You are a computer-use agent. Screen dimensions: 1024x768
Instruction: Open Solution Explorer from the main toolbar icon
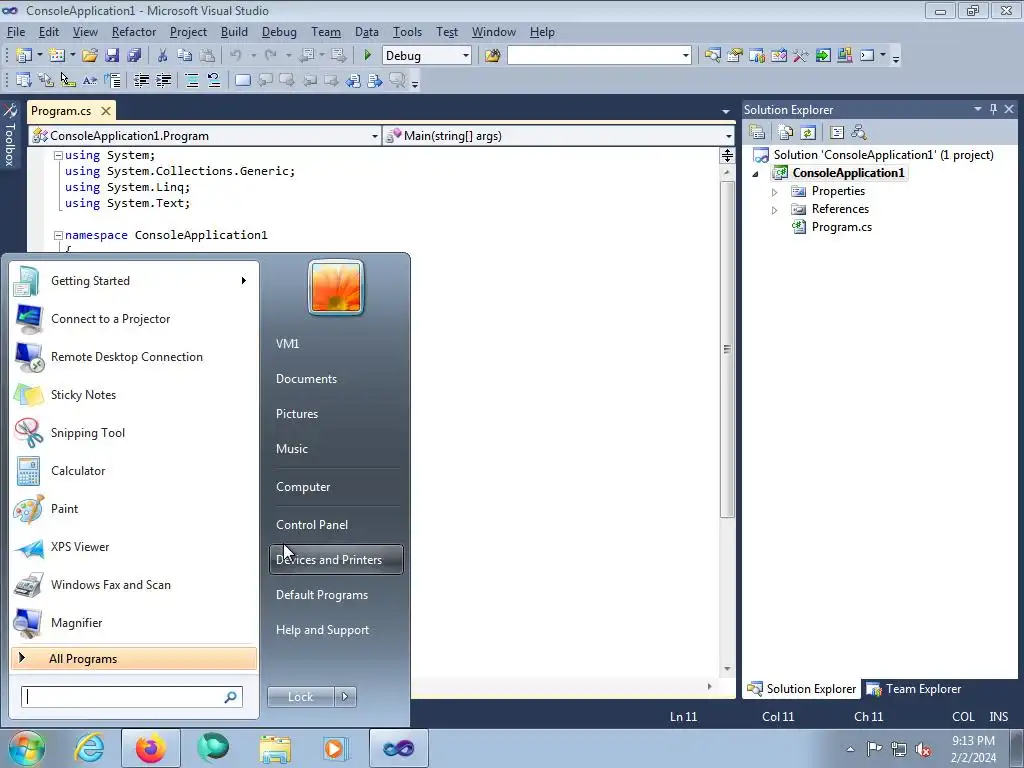point(712,56)
